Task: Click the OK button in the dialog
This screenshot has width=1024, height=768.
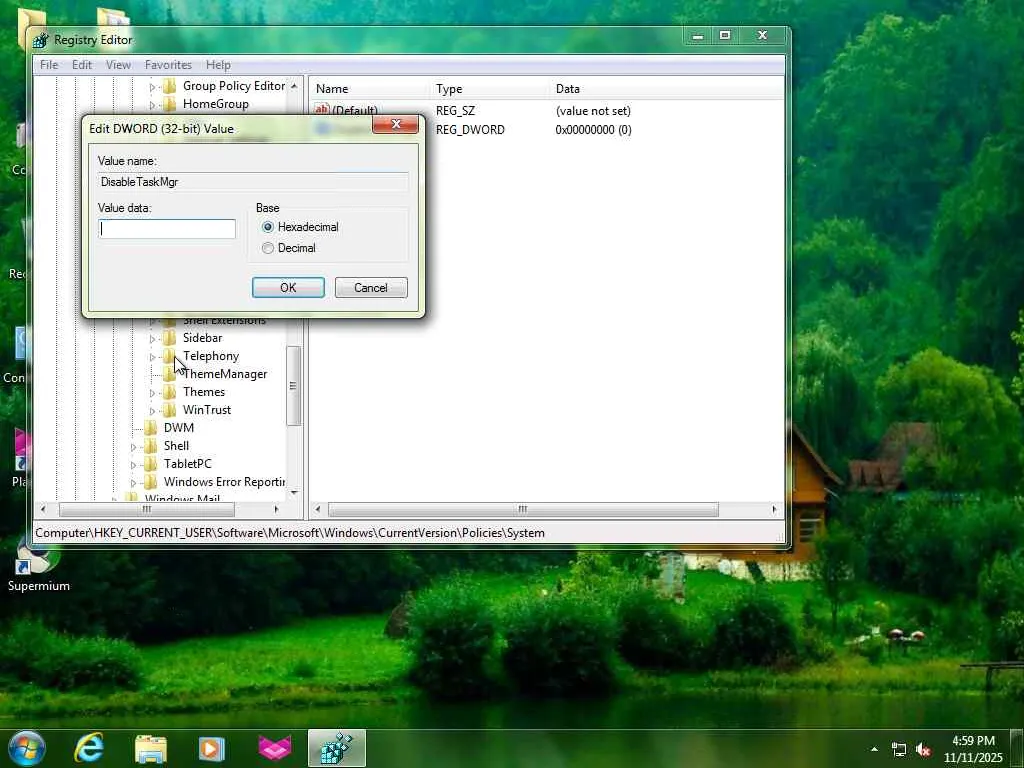Action: pyautogui.click(x=288, y=288)
